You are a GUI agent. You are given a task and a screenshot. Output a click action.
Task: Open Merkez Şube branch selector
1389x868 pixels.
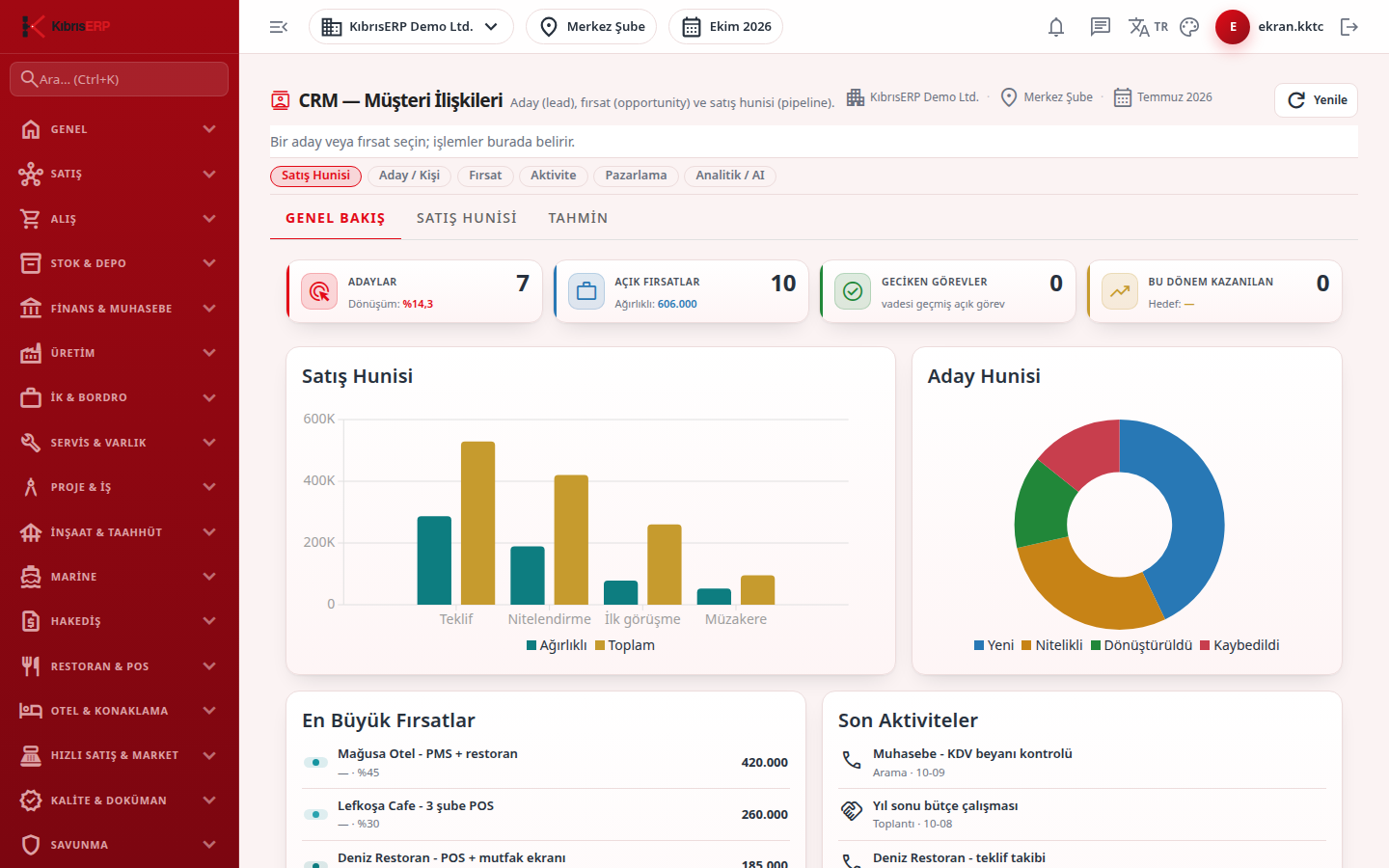tap(591, 27)
